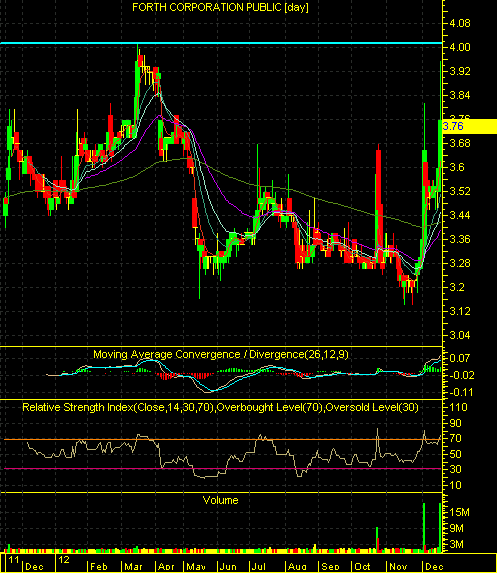
Task: Click the 70 RSI scale value
Action: [x=455, y=438]
